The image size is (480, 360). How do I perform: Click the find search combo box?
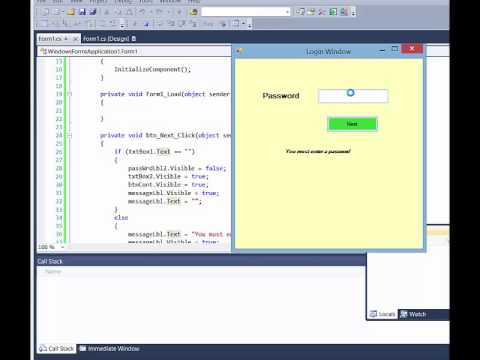pyautogui.click(x=245, y=12)
